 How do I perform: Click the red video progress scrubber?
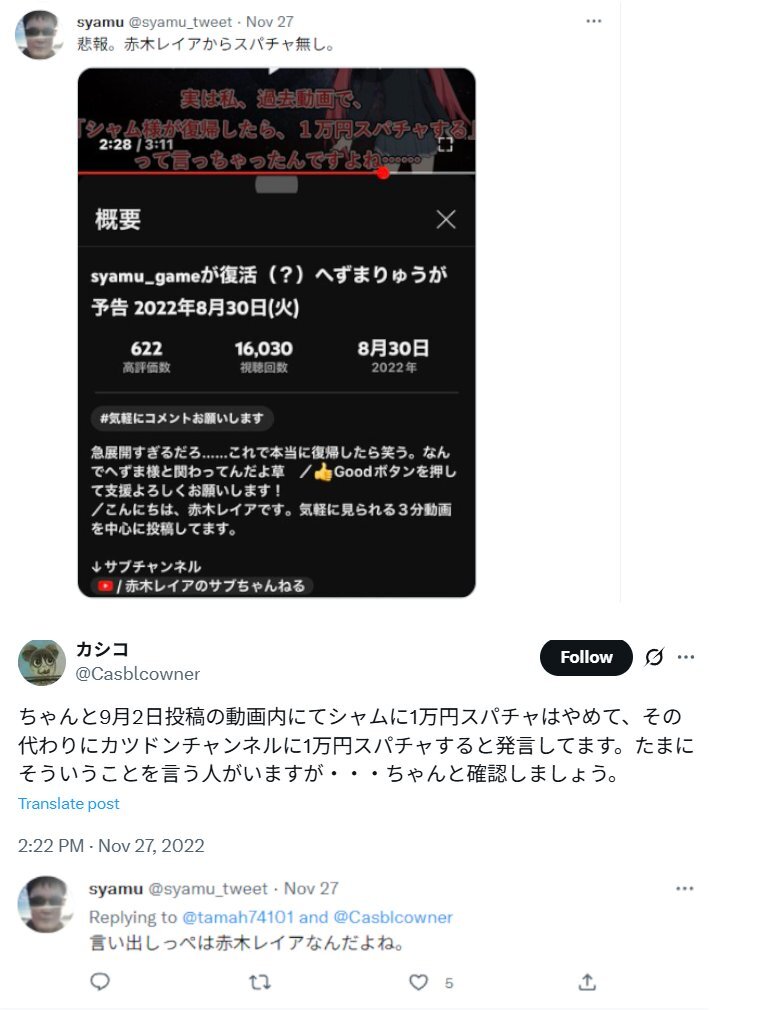click(383, 173)
